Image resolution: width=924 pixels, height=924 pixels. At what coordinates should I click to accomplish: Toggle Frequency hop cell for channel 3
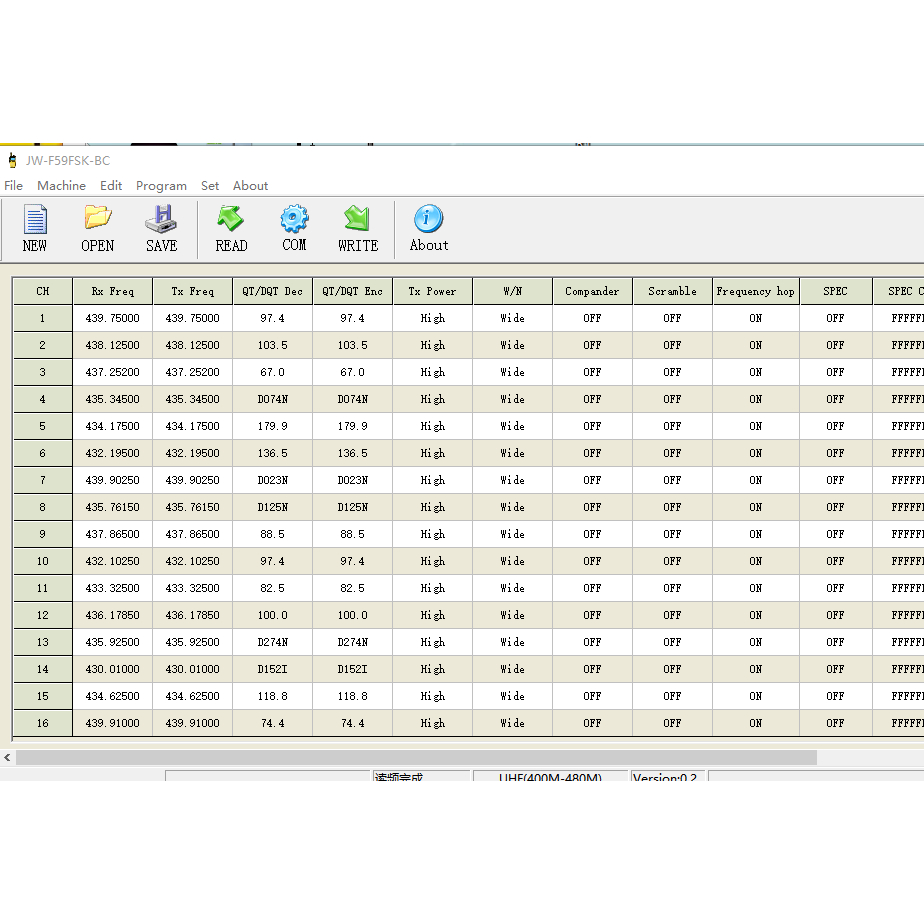click(755, 372)
